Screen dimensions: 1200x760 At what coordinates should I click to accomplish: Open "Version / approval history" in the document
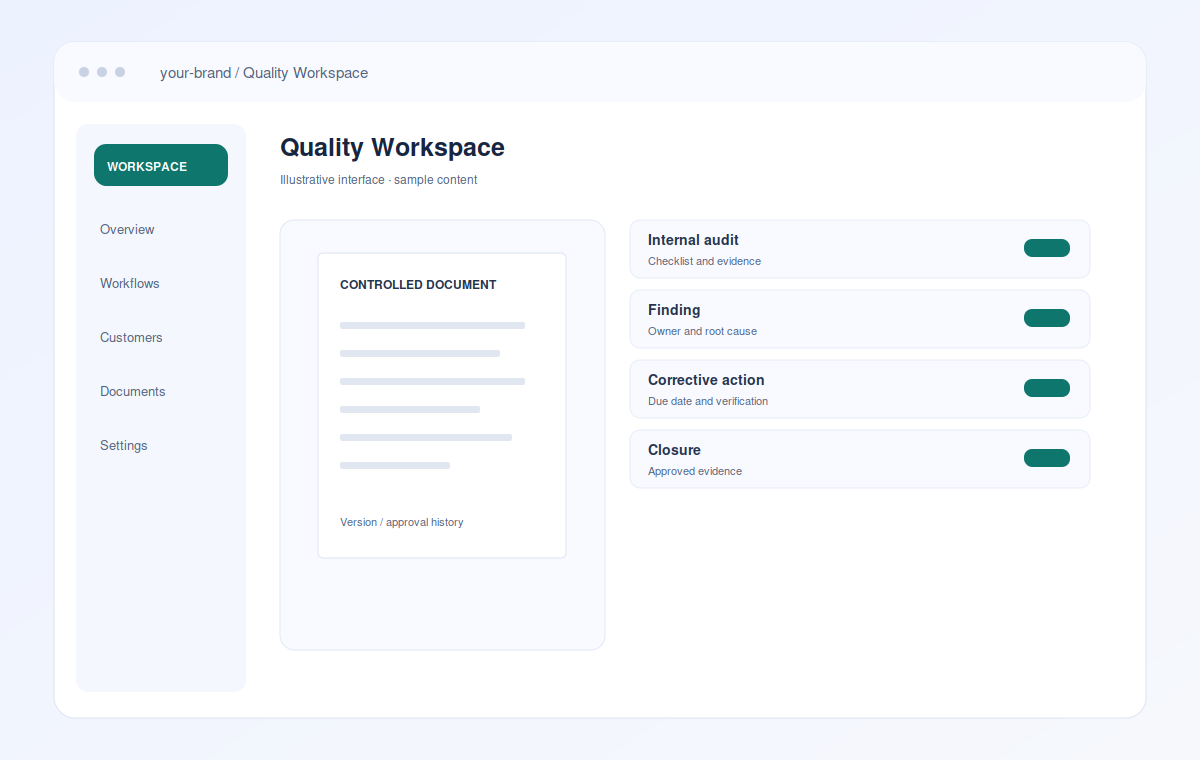402,522
